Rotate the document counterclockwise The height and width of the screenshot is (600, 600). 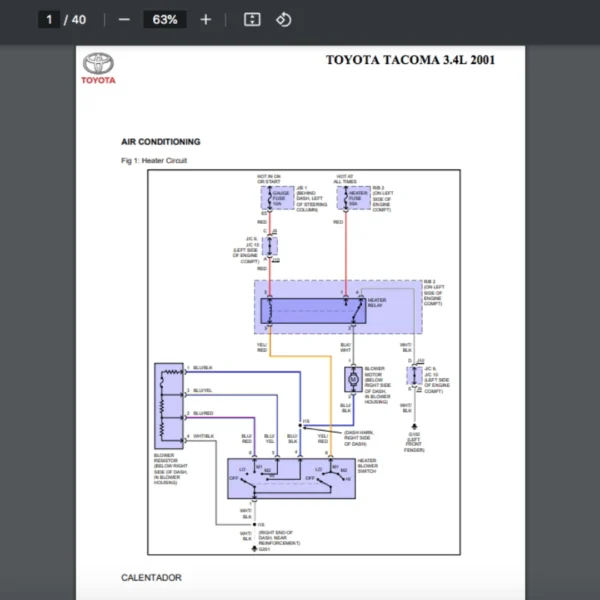(283, 19)
